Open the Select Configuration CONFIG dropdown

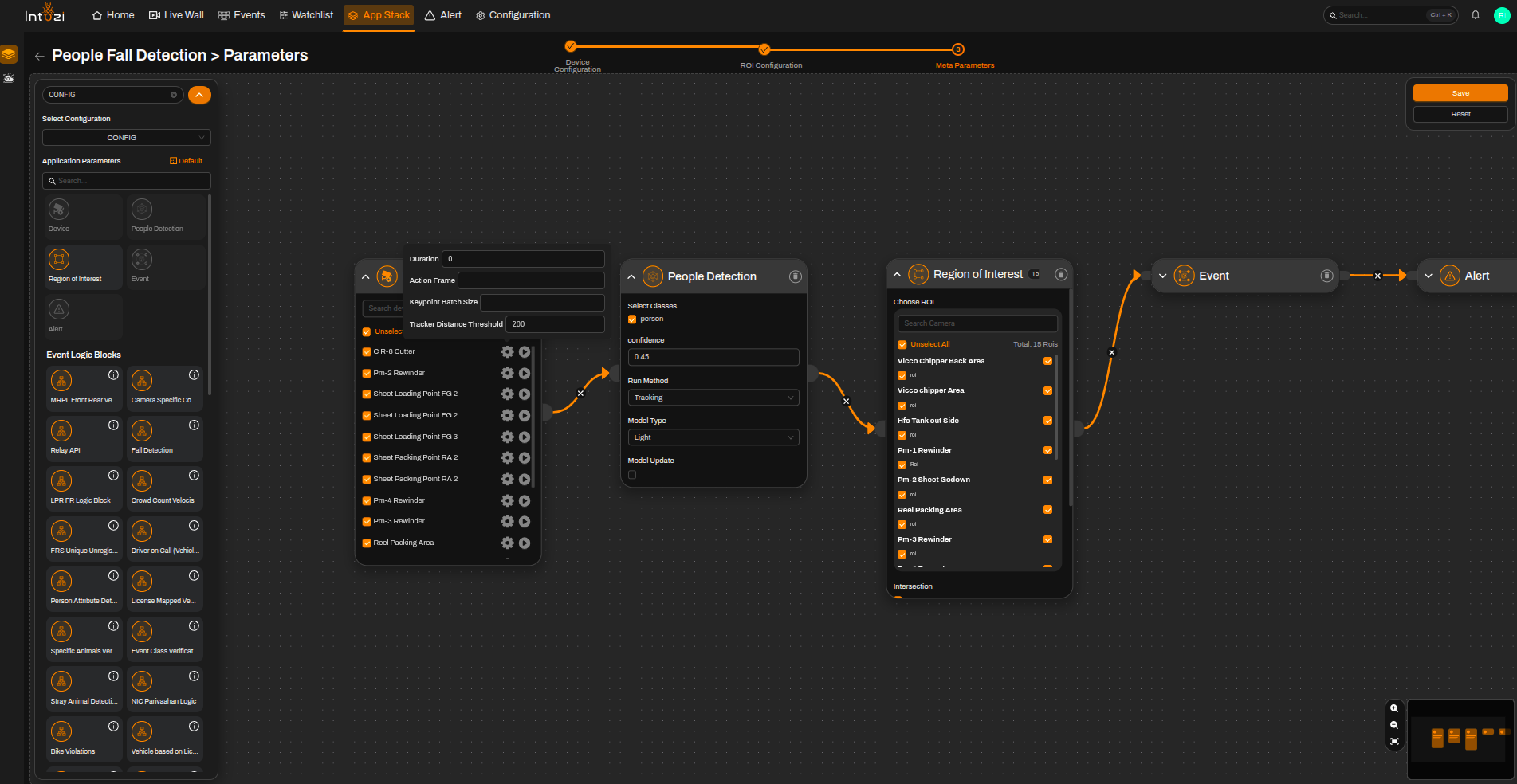(x=127, y=138)
